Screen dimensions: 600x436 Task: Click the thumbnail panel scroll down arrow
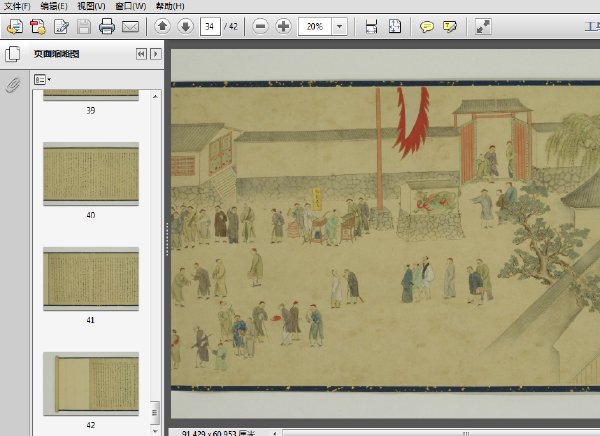pyautogui.click(x=155, y=431)
